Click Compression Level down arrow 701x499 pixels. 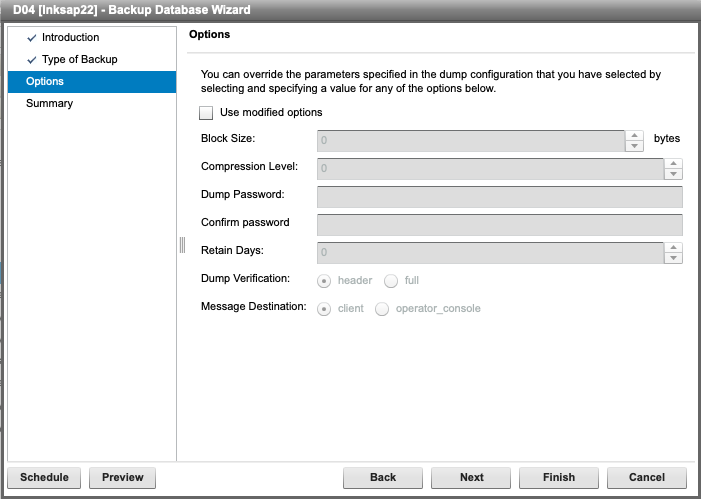(x=674, y=174)
